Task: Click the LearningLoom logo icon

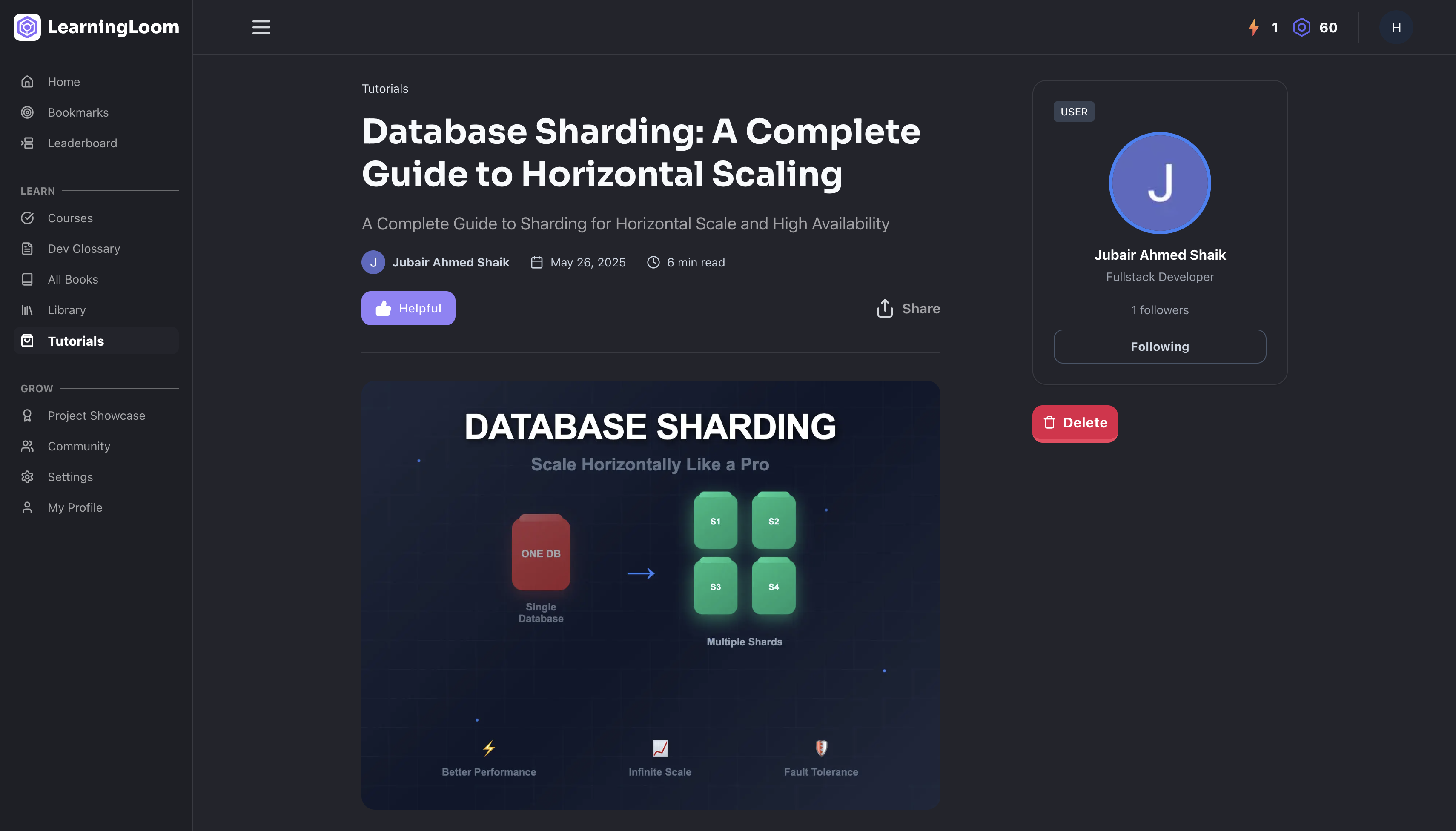Action: pyautogui.click(x=27, y=27)
